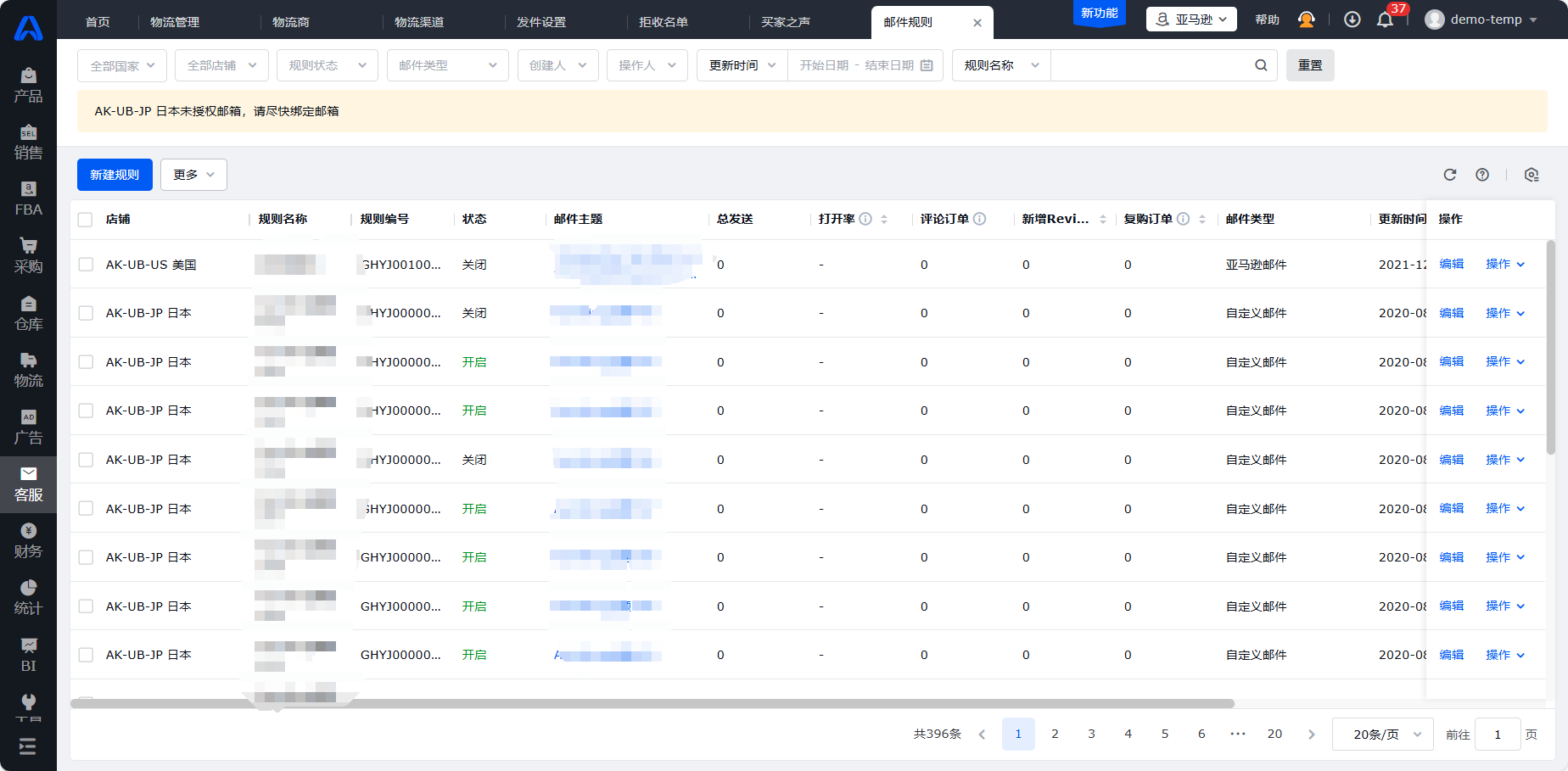
Task: Open the 亚马逊 platform selector
Action: [1191, 20]
